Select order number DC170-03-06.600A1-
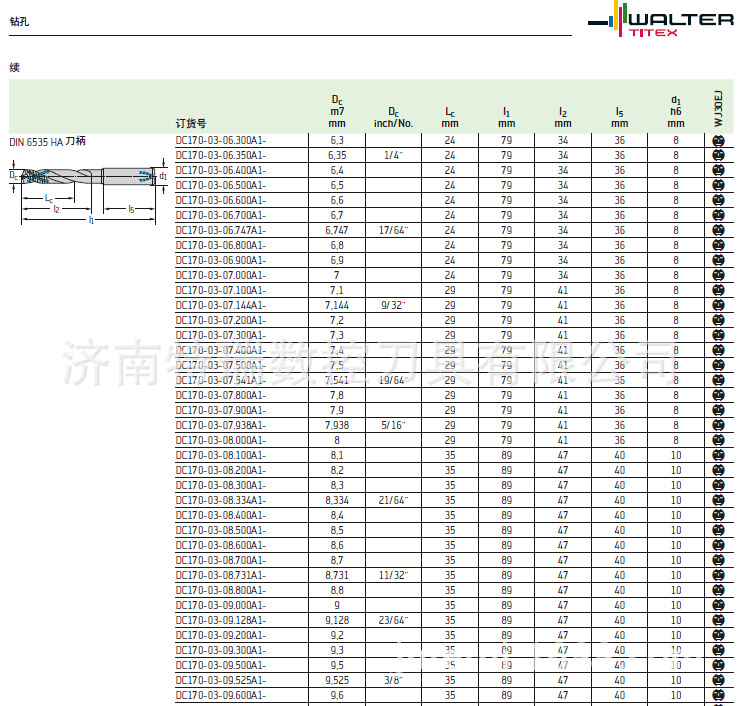The image size is (741, 706). point(221,200)
